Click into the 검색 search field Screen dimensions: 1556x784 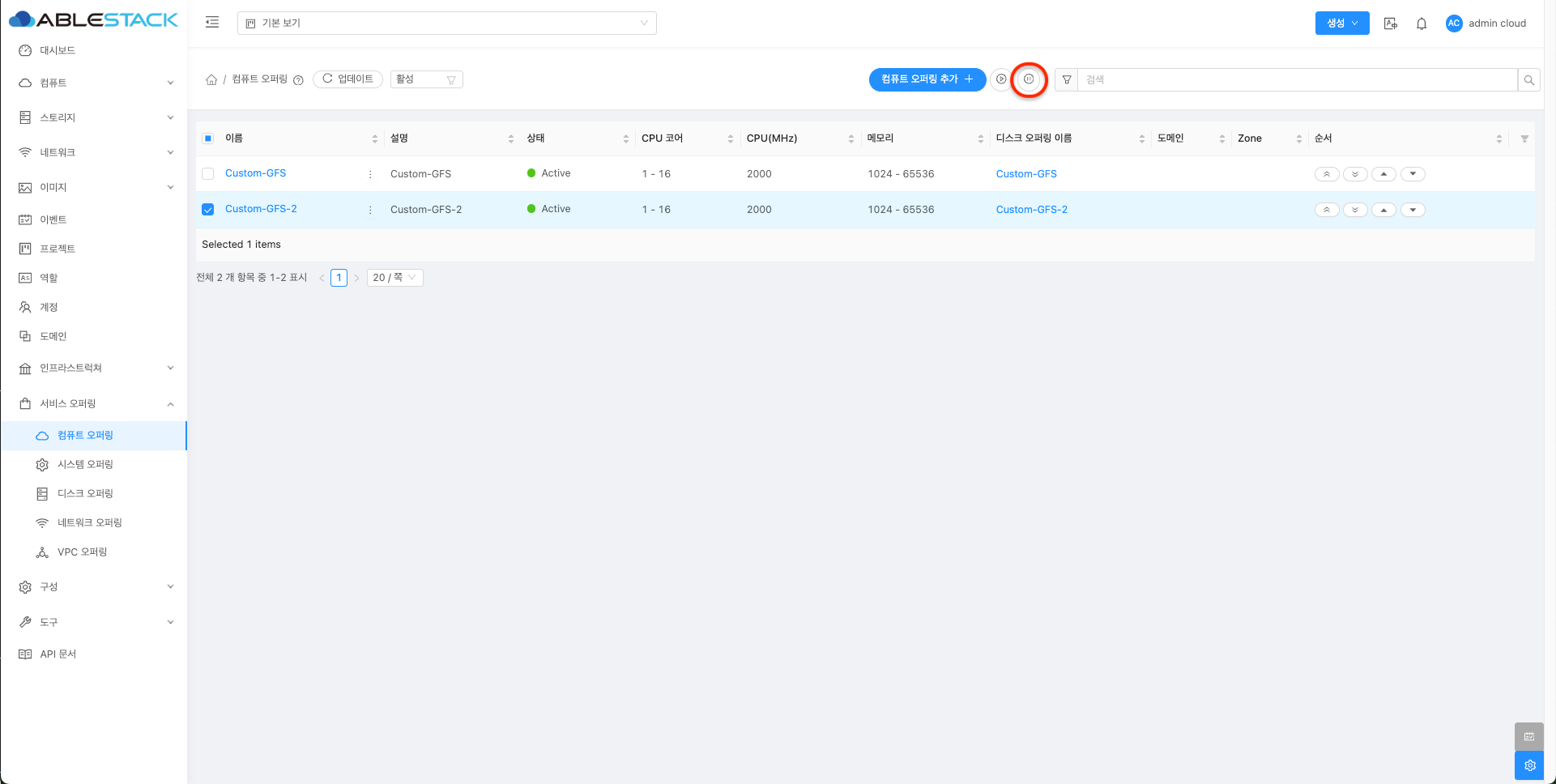(1296, 79)
